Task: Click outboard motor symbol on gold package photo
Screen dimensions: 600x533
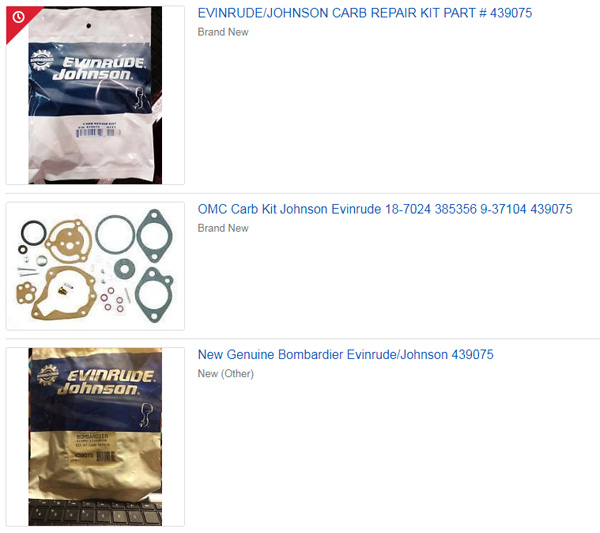Action: point(145,414)
